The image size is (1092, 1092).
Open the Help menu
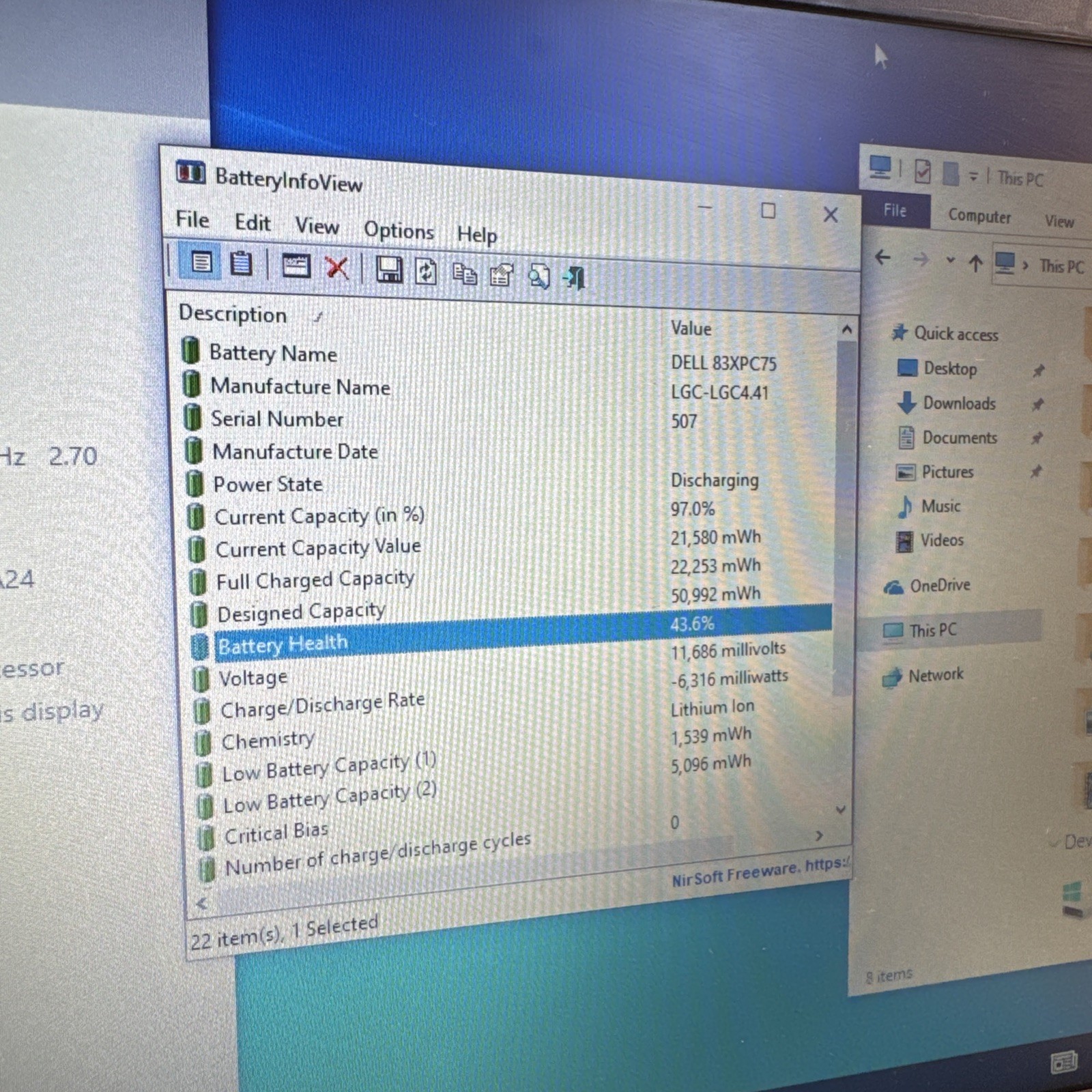tap(477, 235)
